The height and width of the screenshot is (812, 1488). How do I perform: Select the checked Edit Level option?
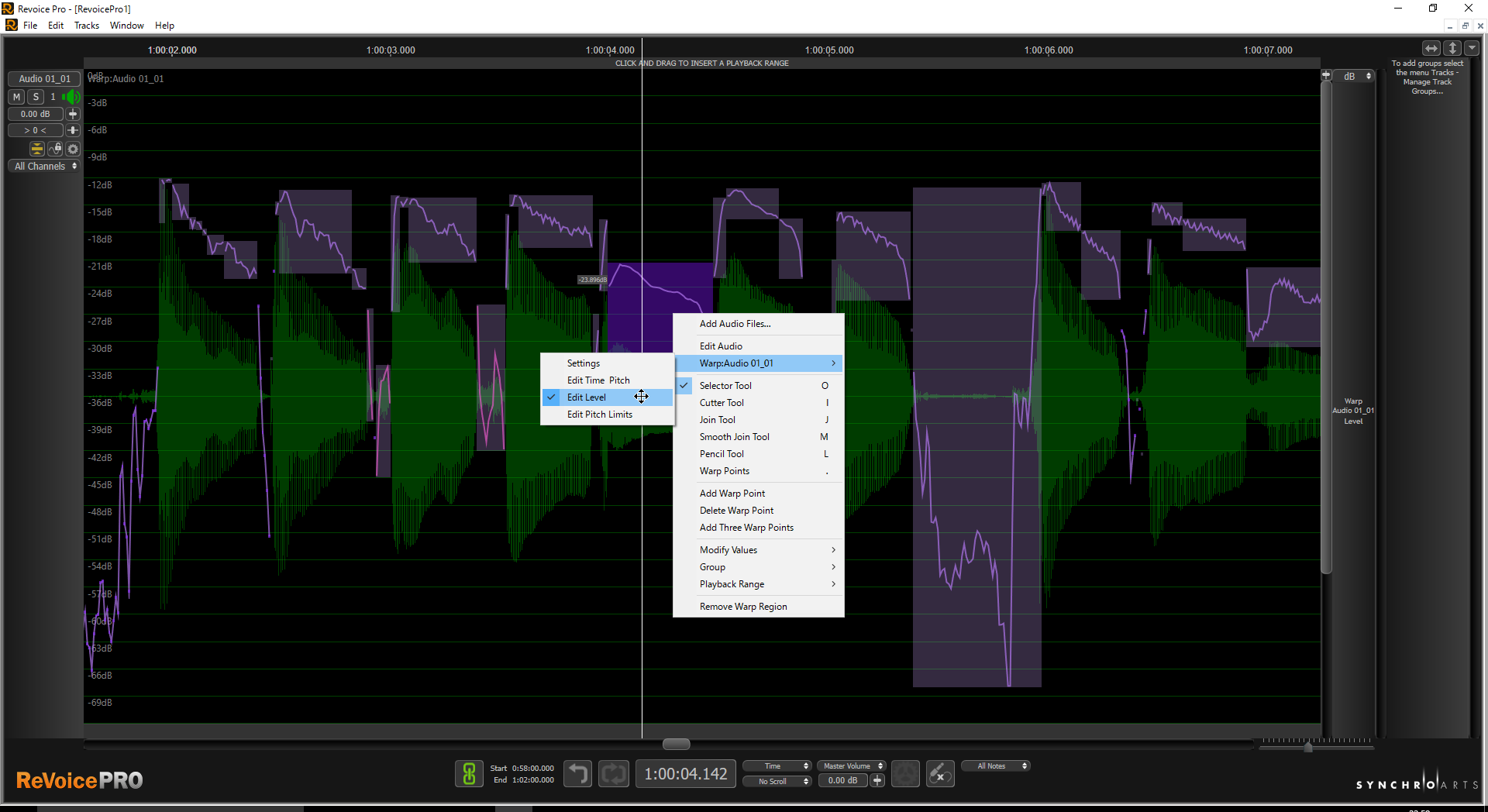click(x=608, y=397)
